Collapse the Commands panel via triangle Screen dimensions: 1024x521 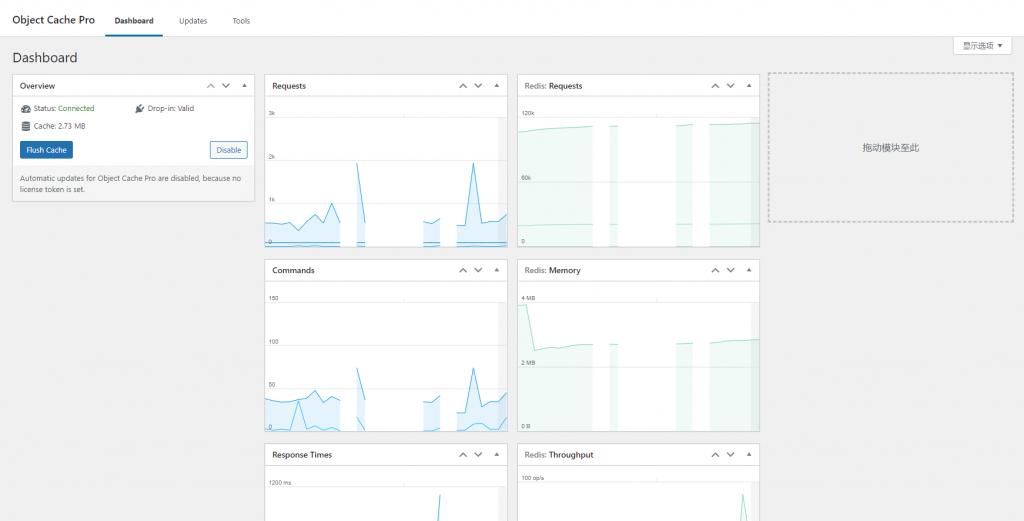click(x=497, y=270)
